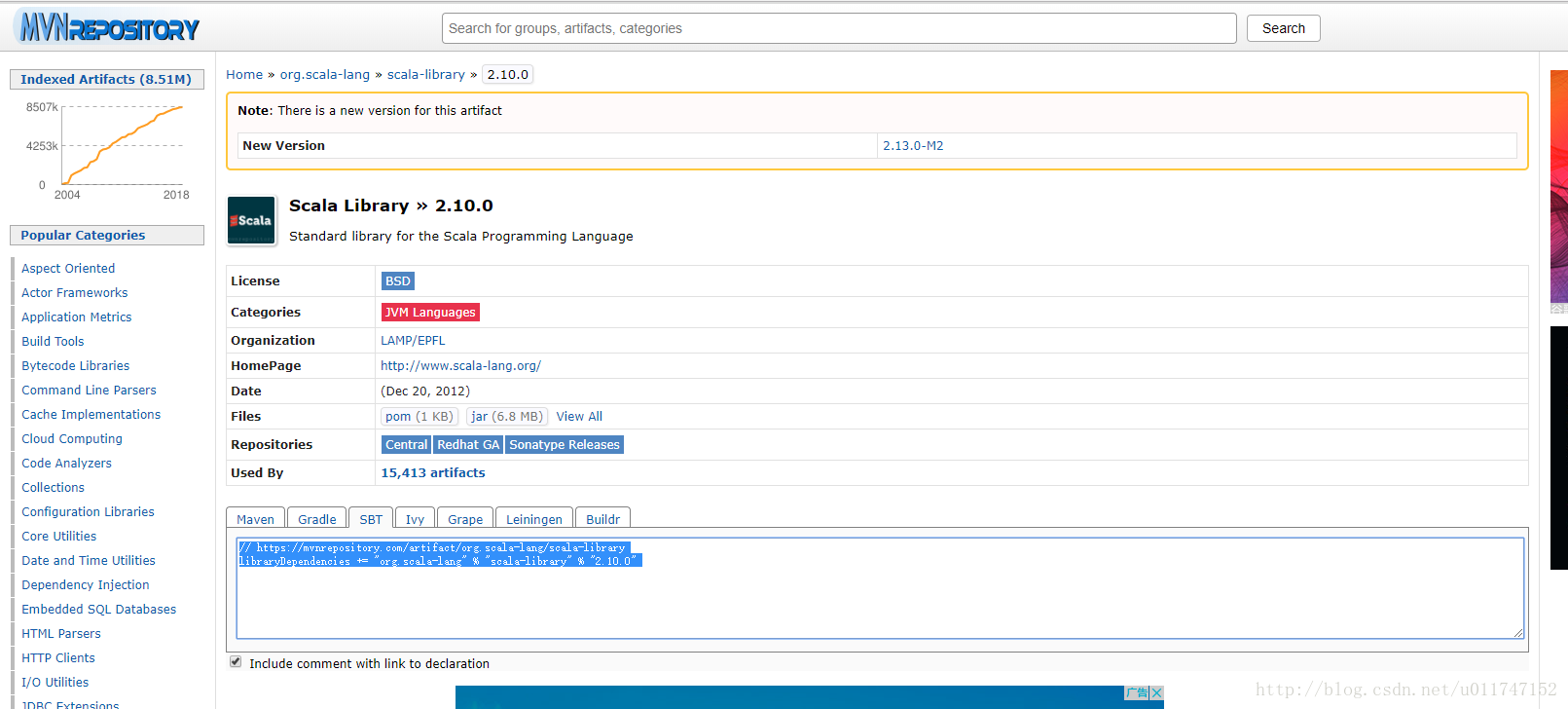Toggle Include comment with link checkbox

236,662
